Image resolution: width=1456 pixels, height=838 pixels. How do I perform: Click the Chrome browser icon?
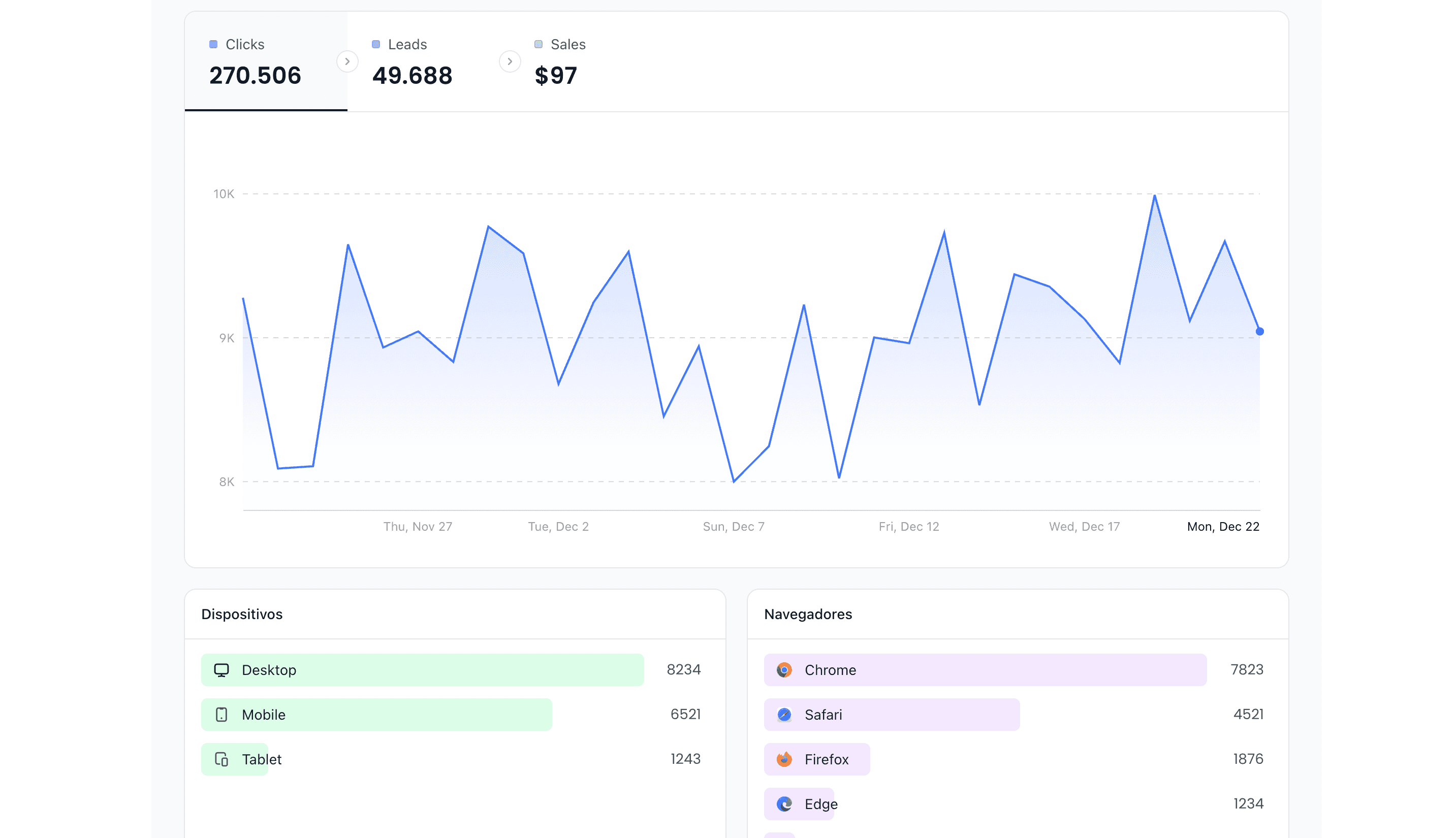point(784,670)
